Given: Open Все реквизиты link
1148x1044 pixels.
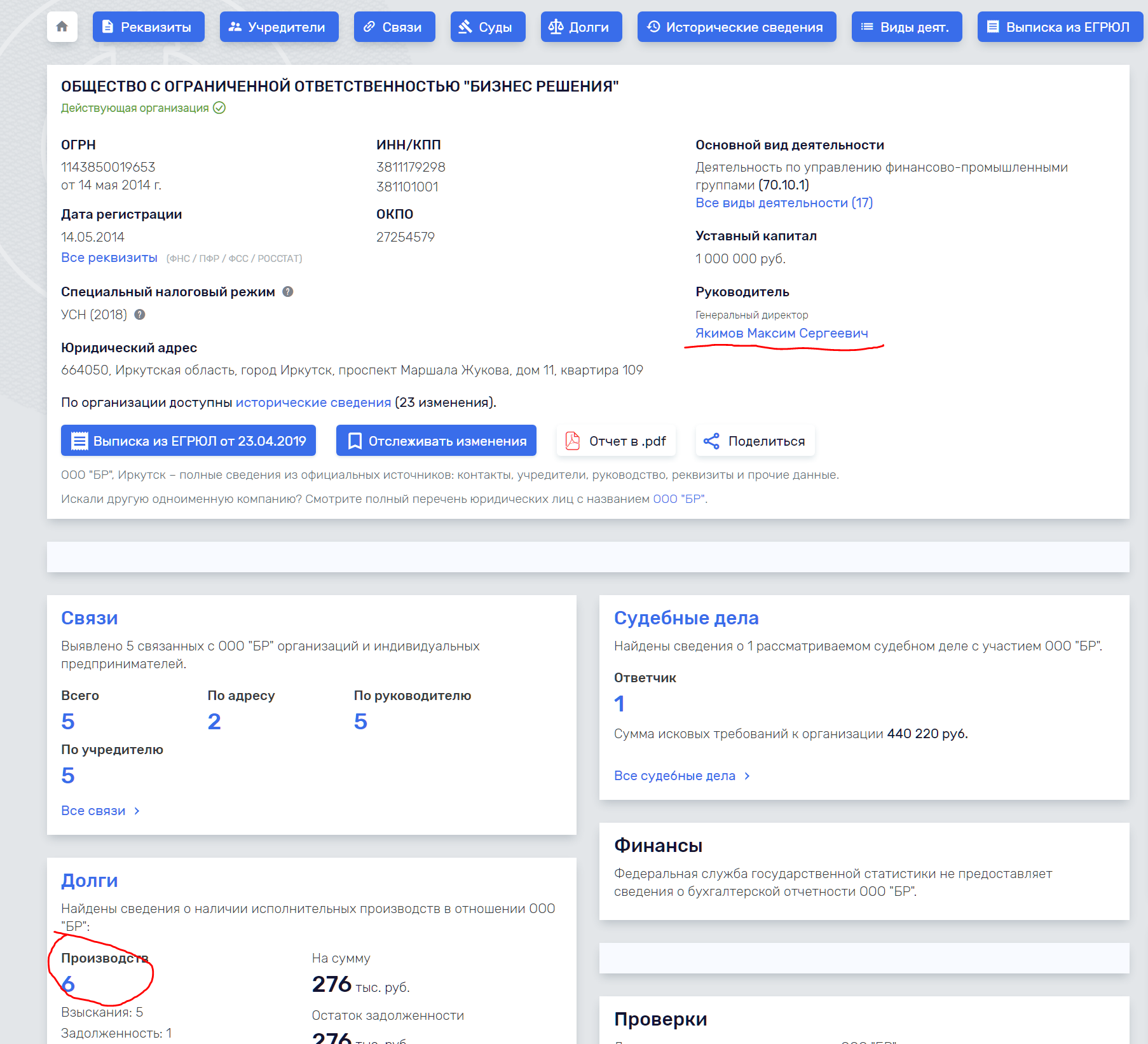Looking at the screenshot, I should [109, 258].
